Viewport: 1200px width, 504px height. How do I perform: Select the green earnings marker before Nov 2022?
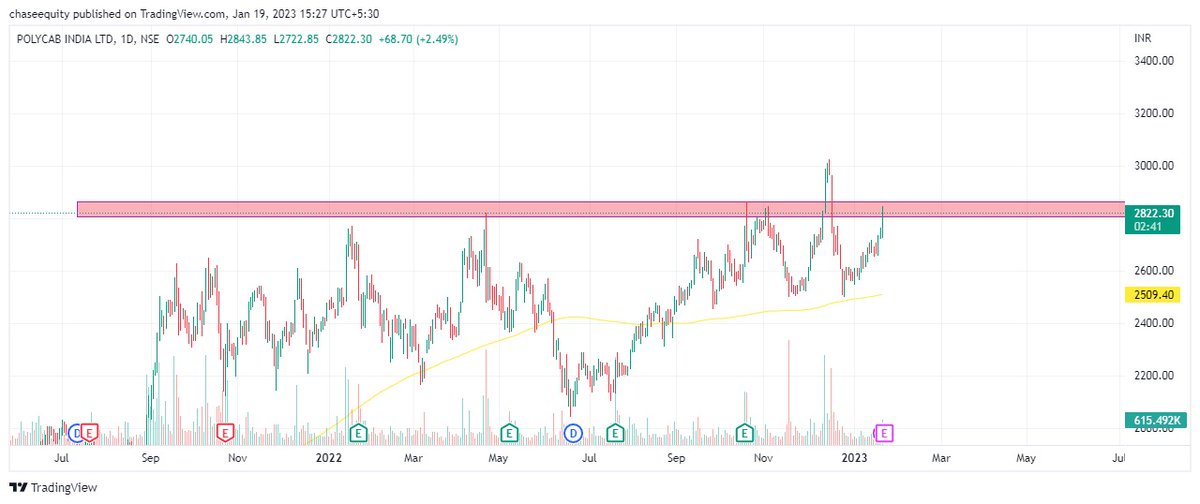coord(745,433)
